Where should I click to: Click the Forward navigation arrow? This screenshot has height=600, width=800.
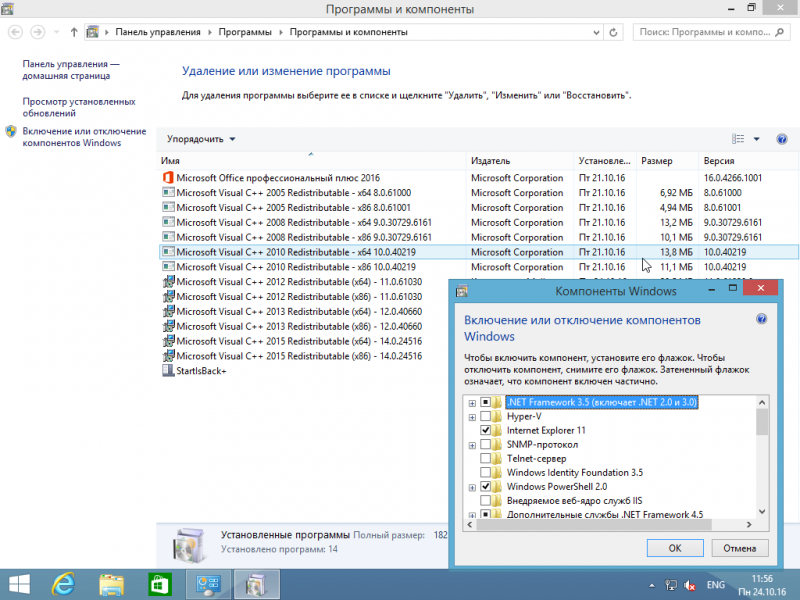tap(37, 32)
